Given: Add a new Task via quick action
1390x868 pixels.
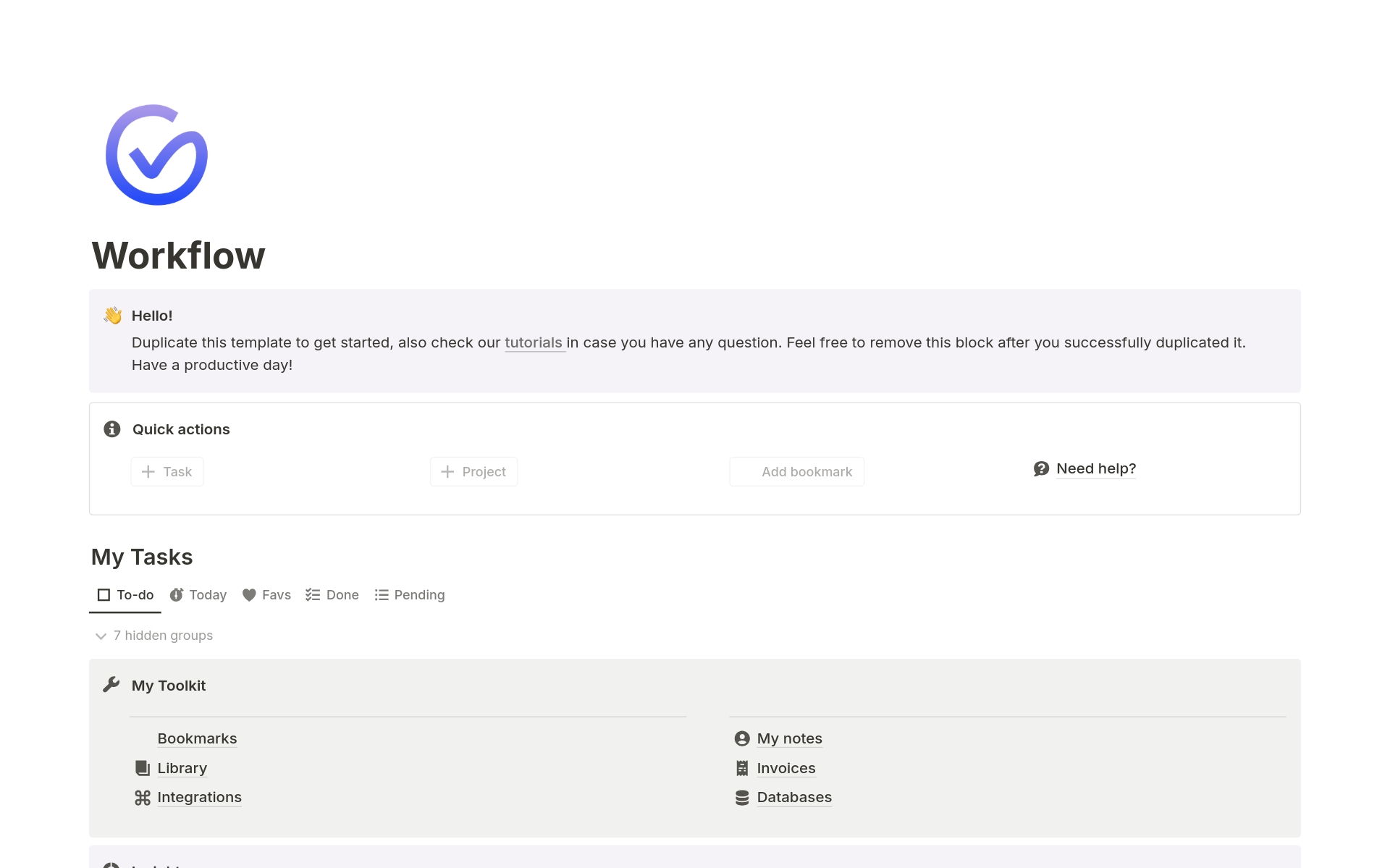Looking at the screenshot, I should point(167,472).
